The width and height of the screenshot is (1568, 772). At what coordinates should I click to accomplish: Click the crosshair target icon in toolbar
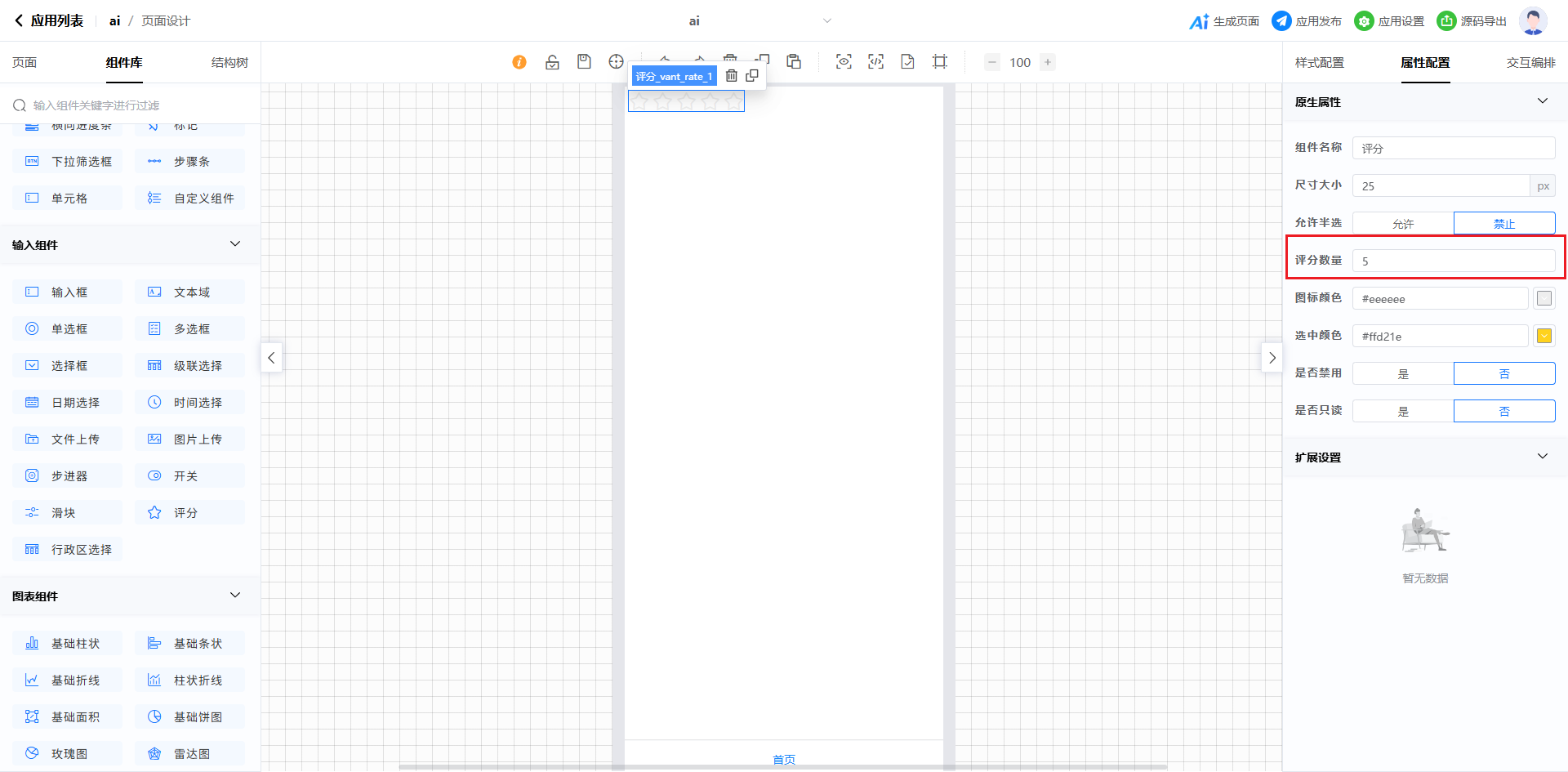tap(616, 62)
